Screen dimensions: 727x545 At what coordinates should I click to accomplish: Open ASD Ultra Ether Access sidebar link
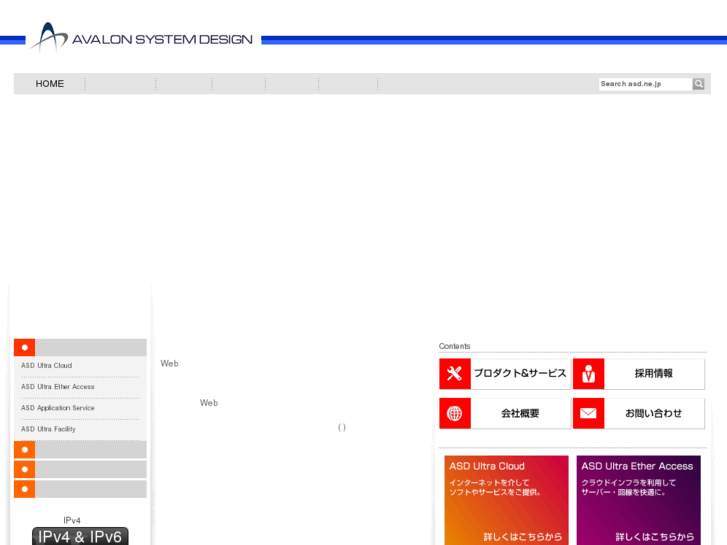coord(57,387)
